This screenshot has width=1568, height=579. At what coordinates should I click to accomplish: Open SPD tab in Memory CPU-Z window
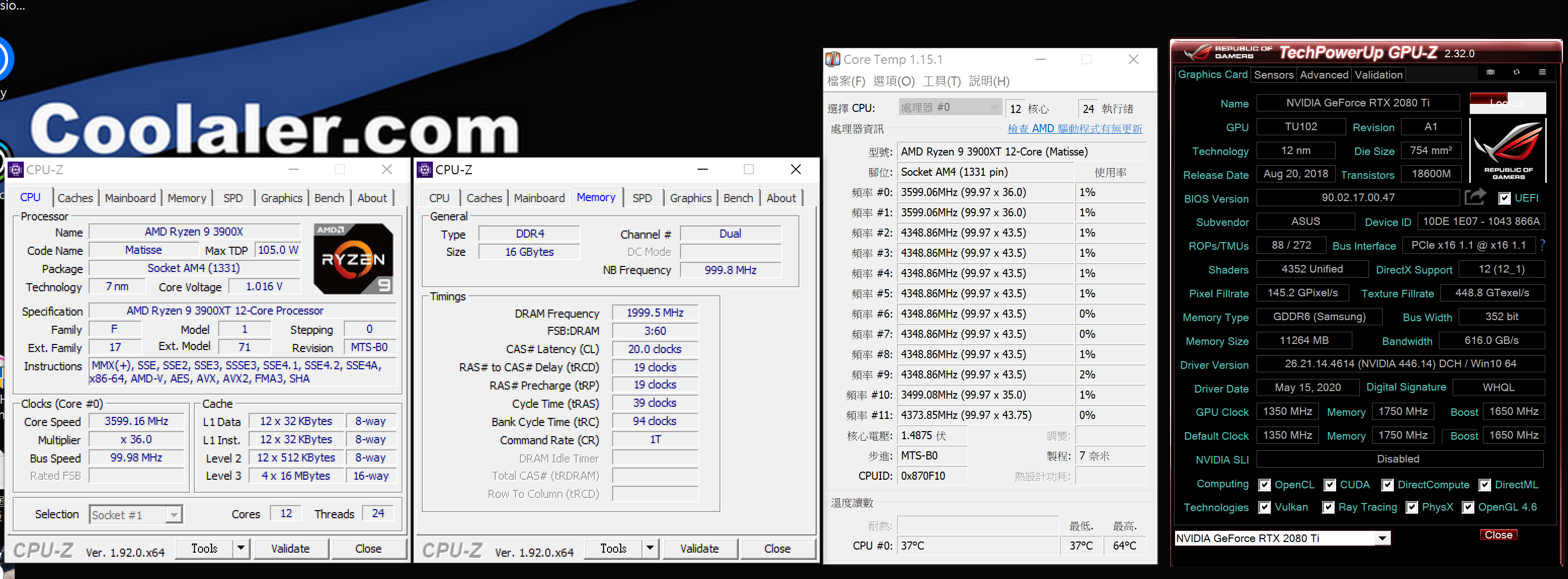tap(642, 198)
